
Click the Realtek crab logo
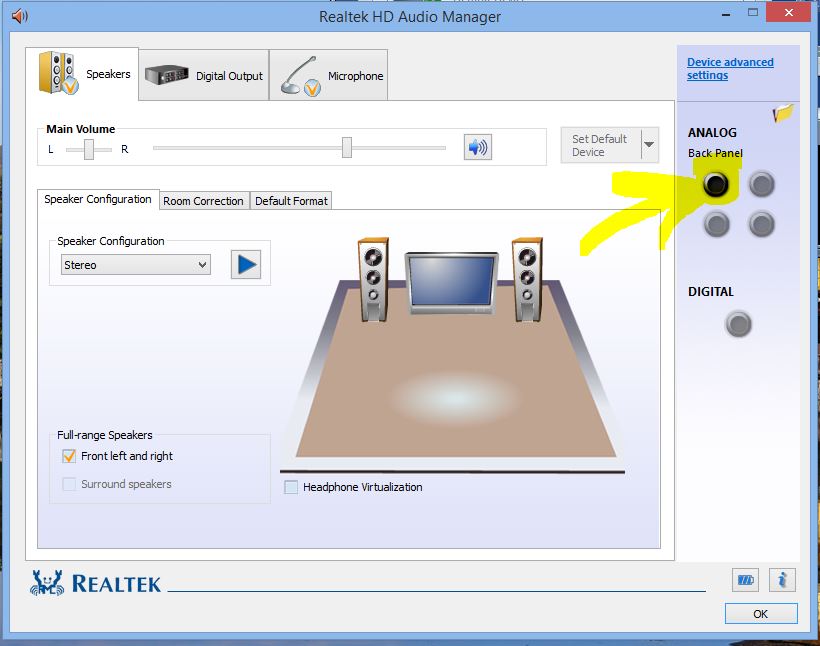point(47,583)
